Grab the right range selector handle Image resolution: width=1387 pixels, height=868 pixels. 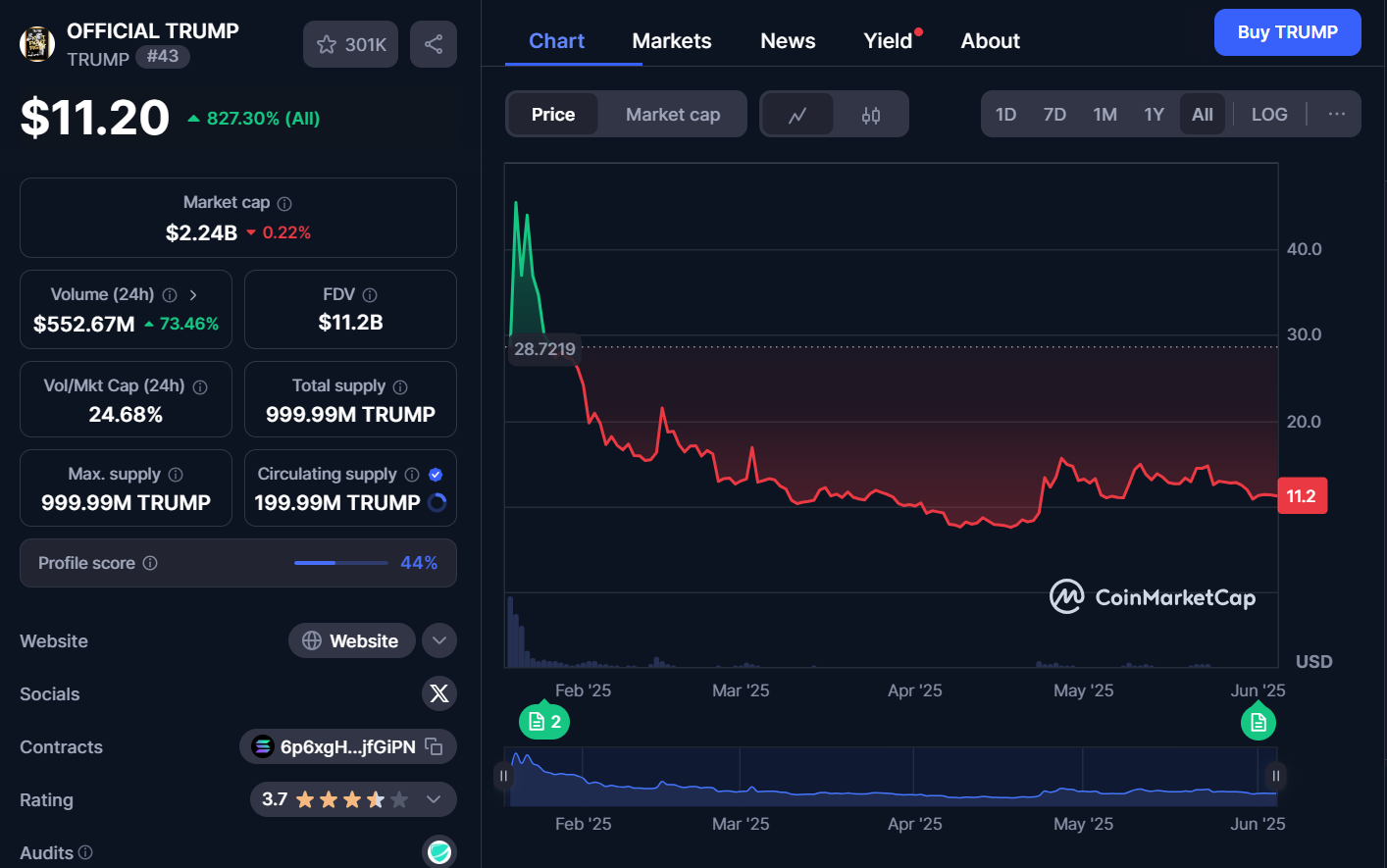pos(1276,776)
